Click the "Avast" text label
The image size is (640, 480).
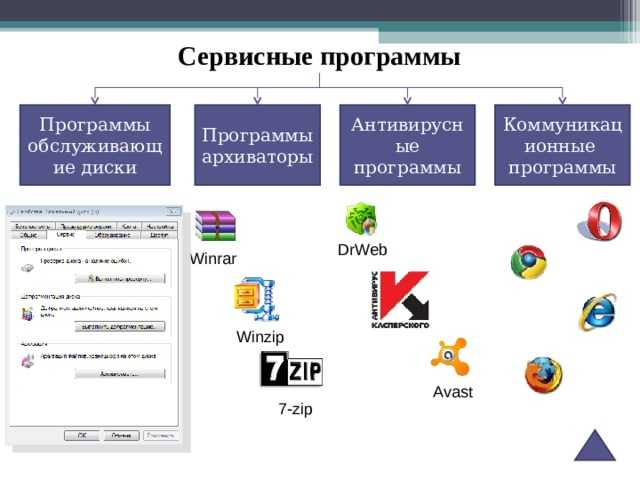tap(453, 392)
